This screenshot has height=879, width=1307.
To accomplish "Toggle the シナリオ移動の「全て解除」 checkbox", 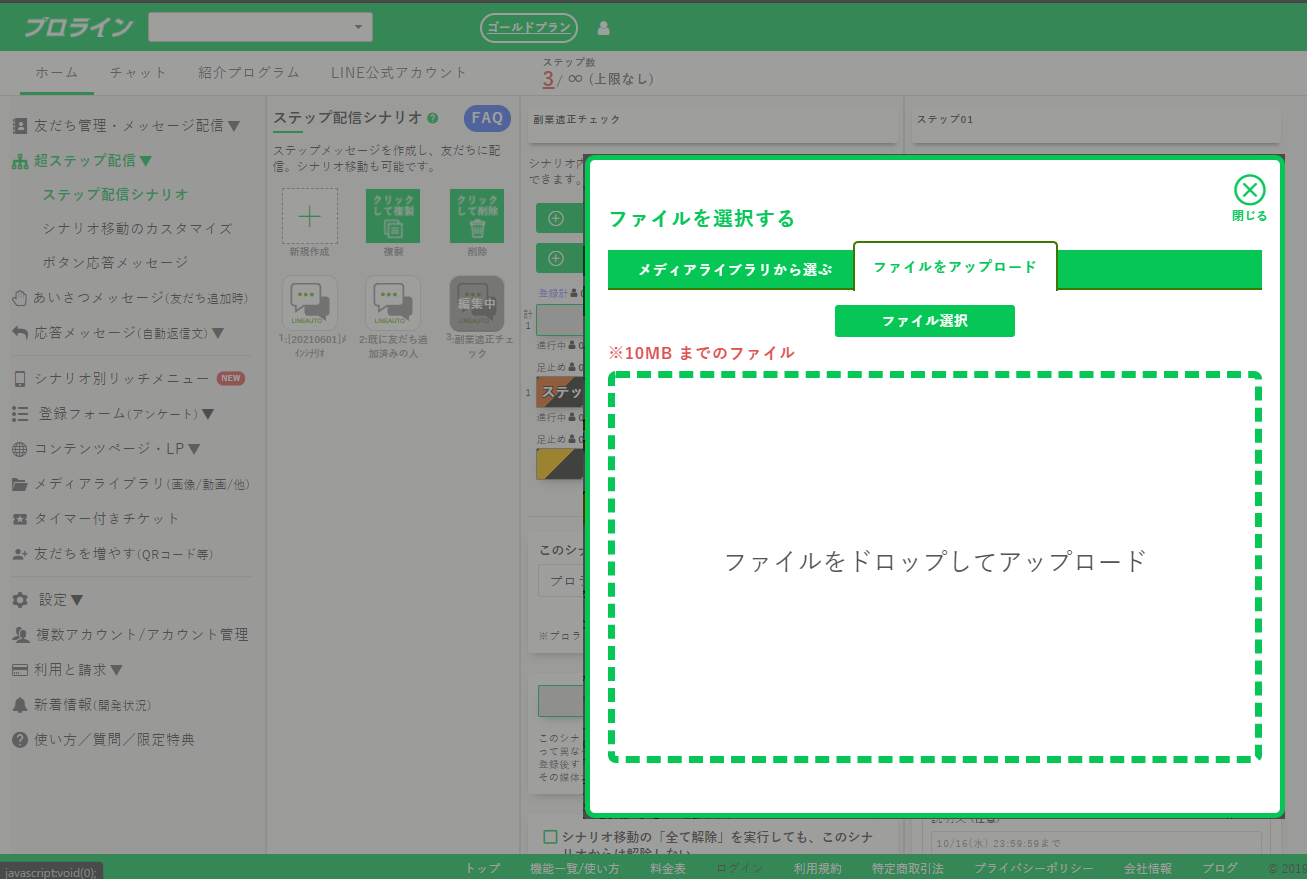I will (x=549, y=837).
